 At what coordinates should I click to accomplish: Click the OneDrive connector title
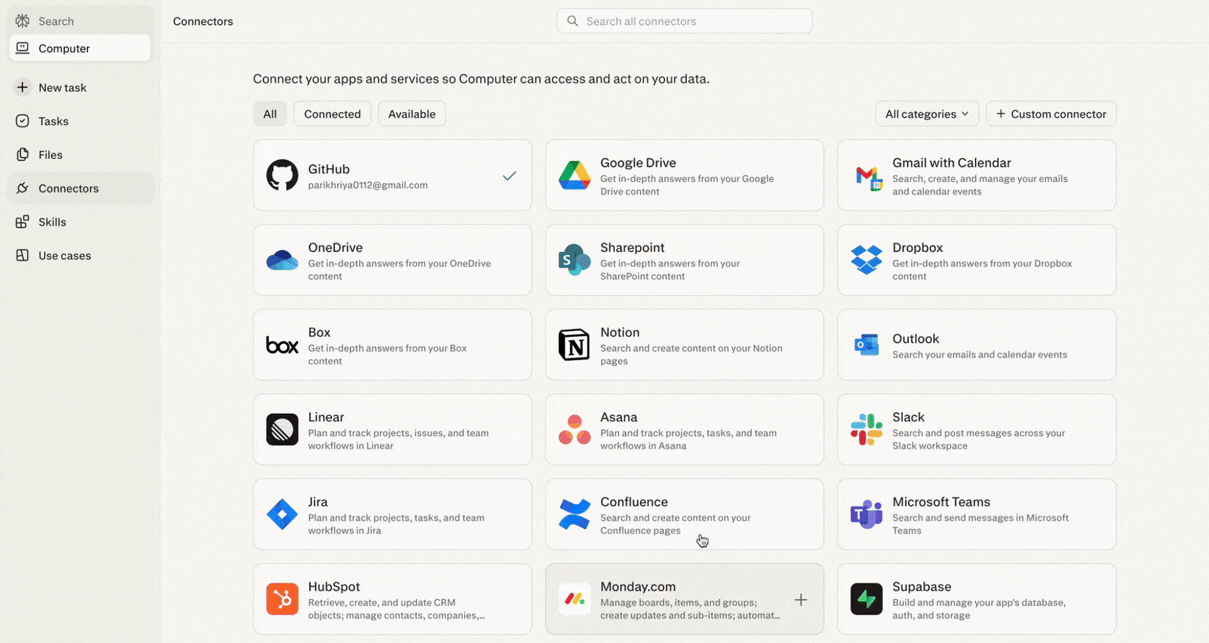pos(335,248)
